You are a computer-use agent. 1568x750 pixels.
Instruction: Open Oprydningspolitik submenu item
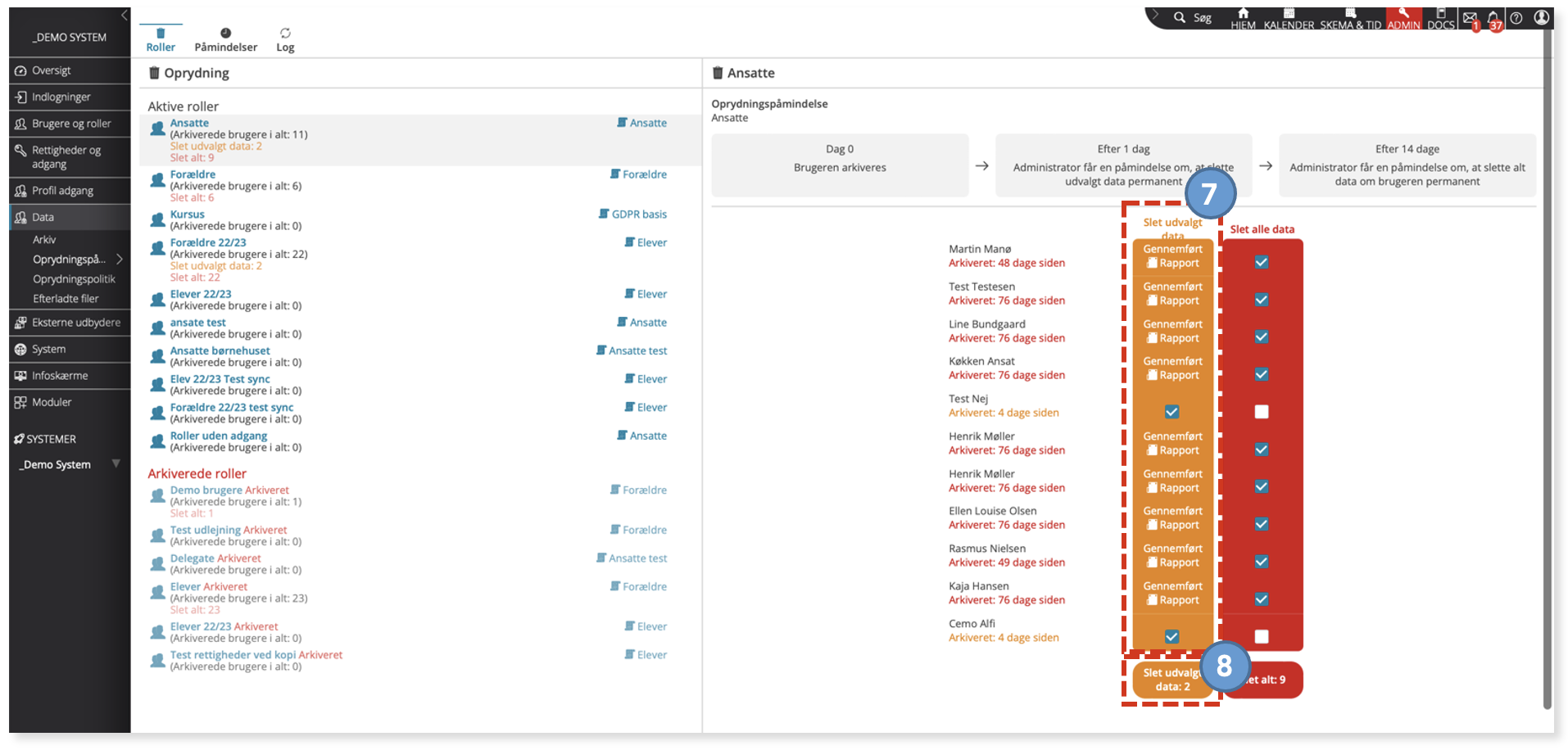point(74,279)
